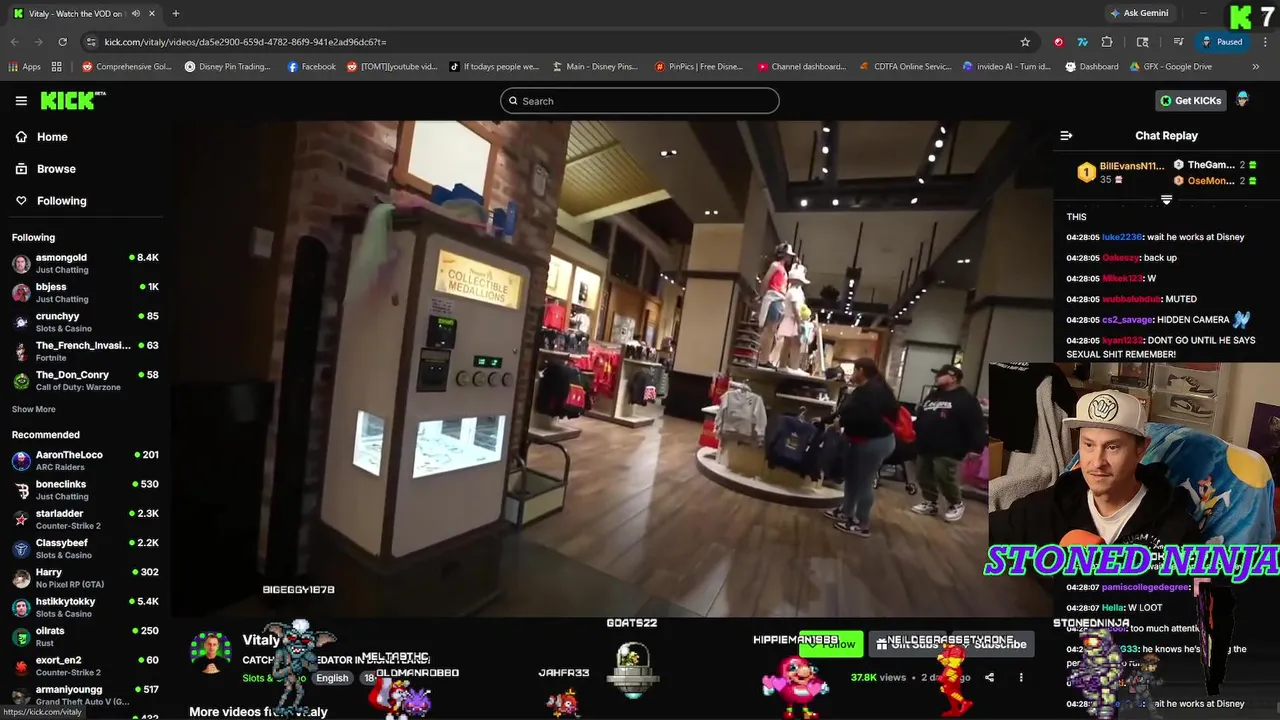Open the Extensions puzzle icon menu
1280x720 pixels.
(1107, 42)
